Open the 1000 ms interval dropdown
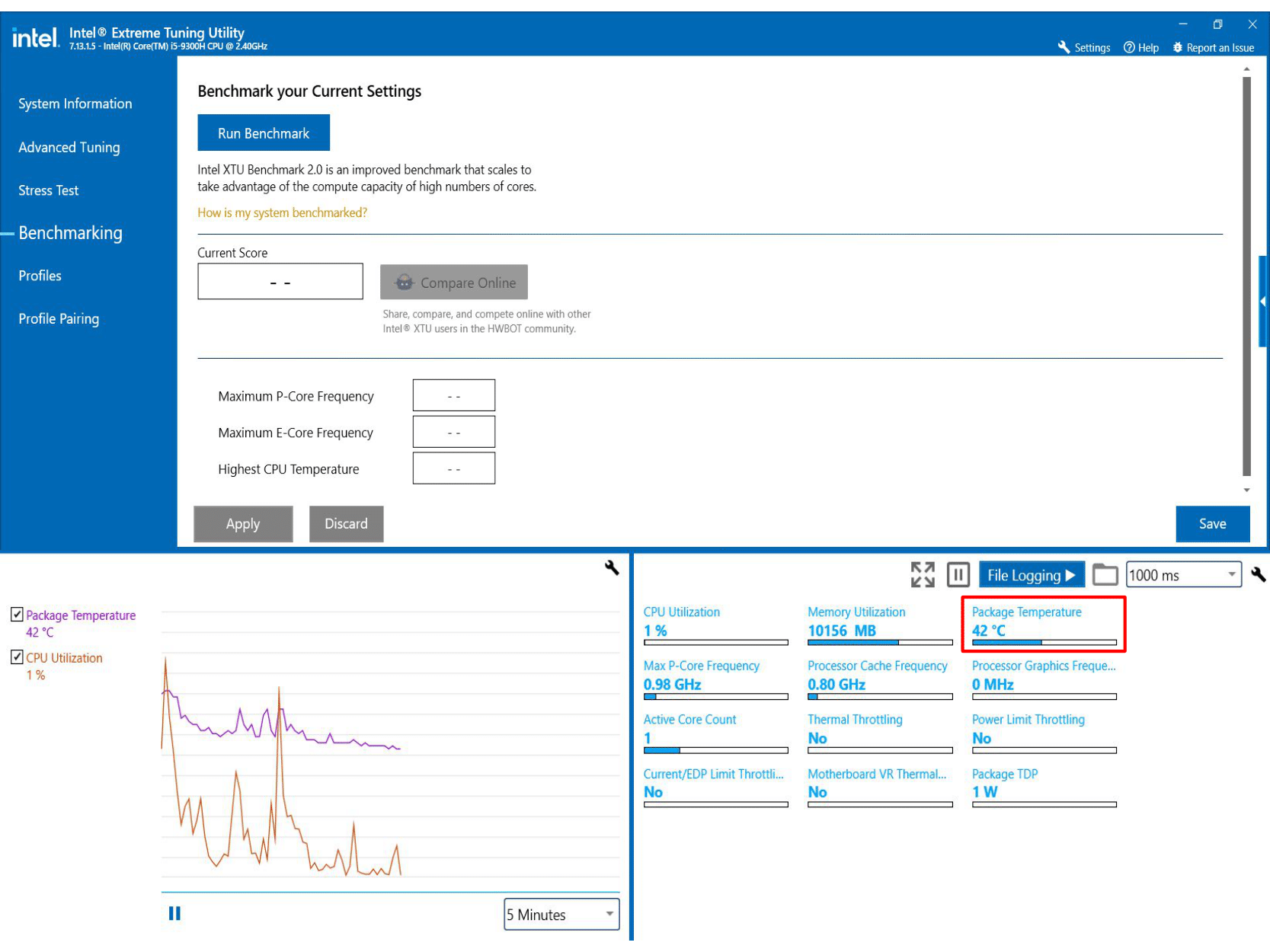The height and width of the screenshot is (952, 1270). click(1183, 575)
